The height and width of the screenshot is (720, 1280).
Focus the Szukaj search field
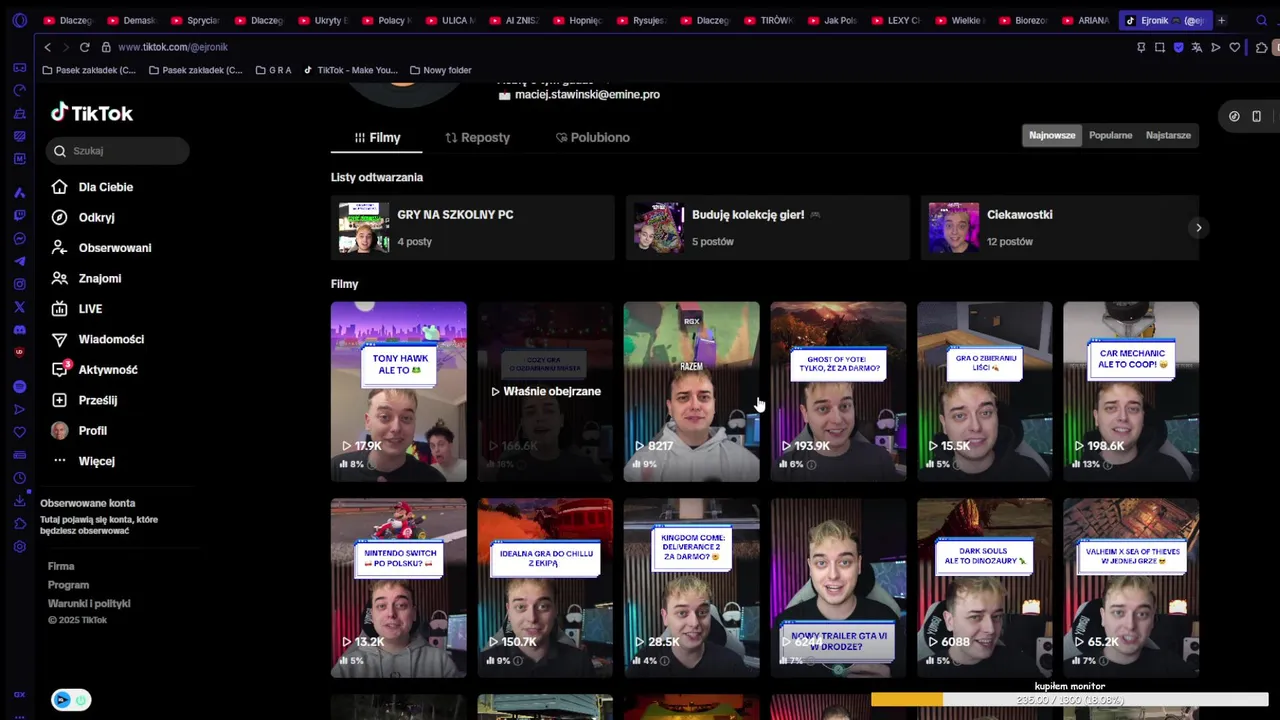tap(118, 151)
